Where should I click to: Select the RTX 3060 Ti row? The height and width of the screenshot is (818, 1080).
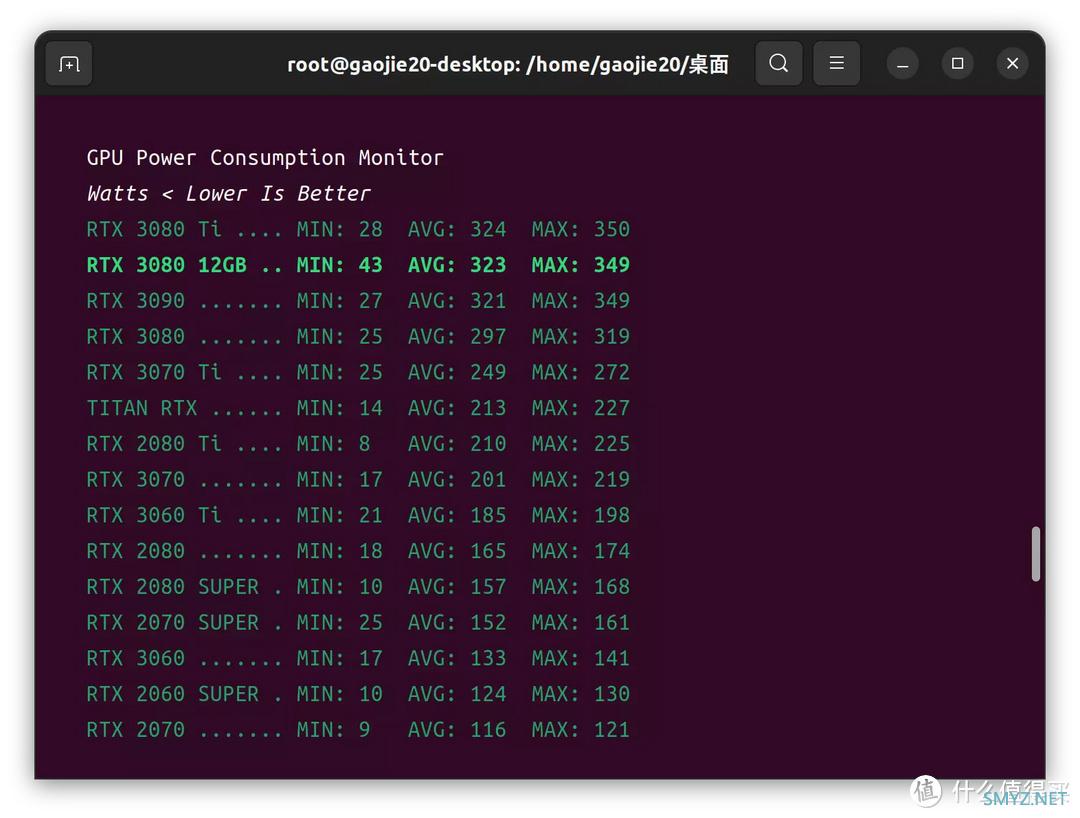358,516
